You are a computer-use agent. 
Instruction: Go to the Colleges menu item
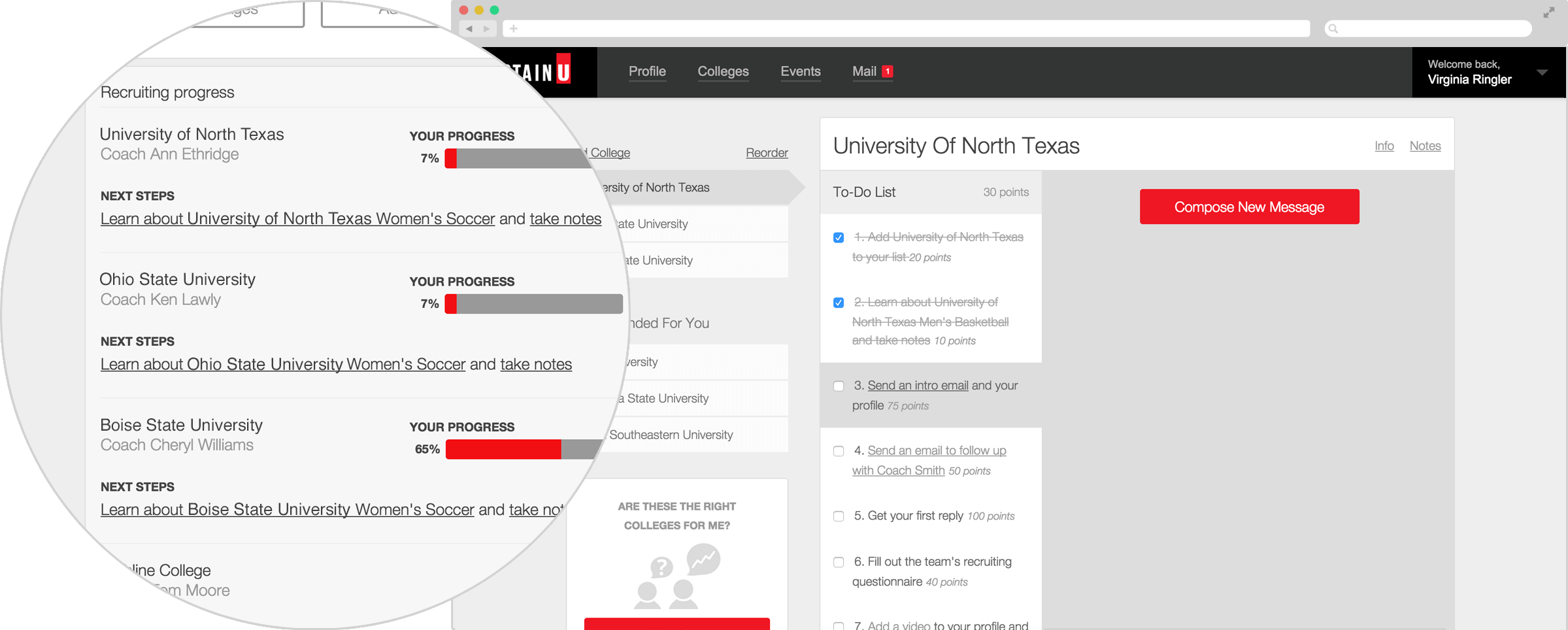(x=723, y=71)
